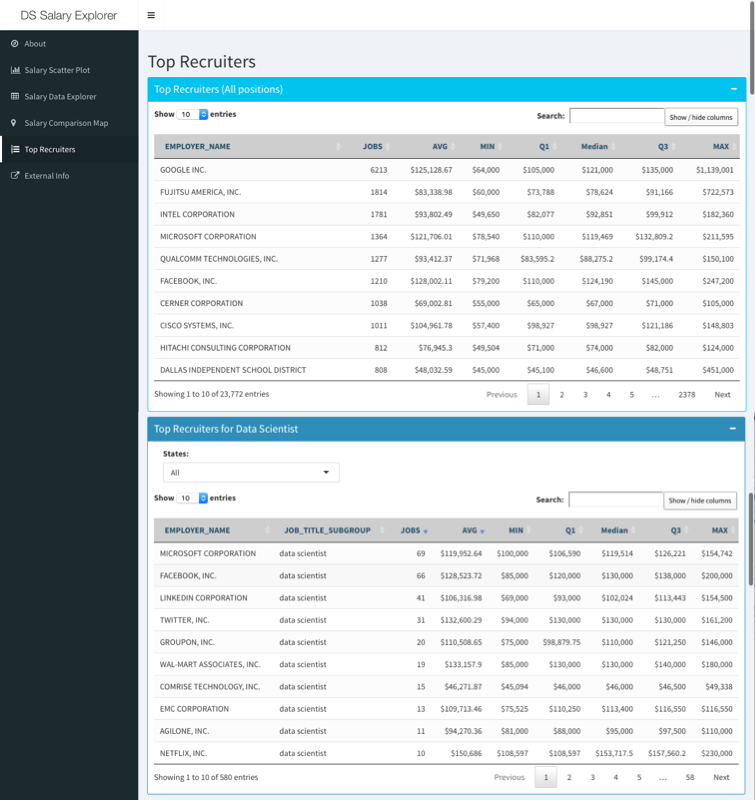Screen dimensions: 755x800
Task: Sort All positions table by Q1 column
Action: tap(544, 146)
